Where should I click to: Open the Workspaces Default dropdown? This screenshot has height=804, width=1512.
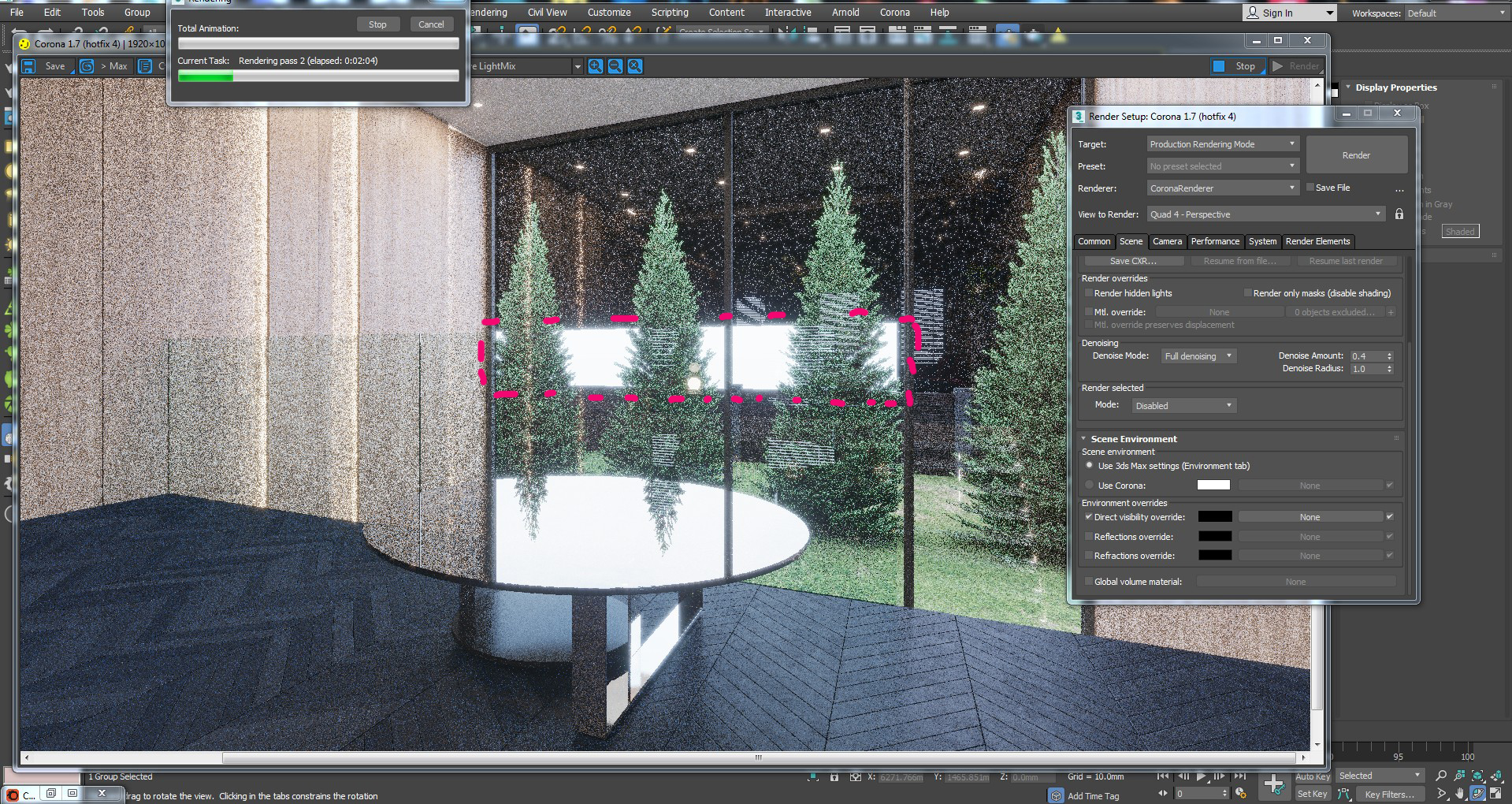click(1456, 13)
